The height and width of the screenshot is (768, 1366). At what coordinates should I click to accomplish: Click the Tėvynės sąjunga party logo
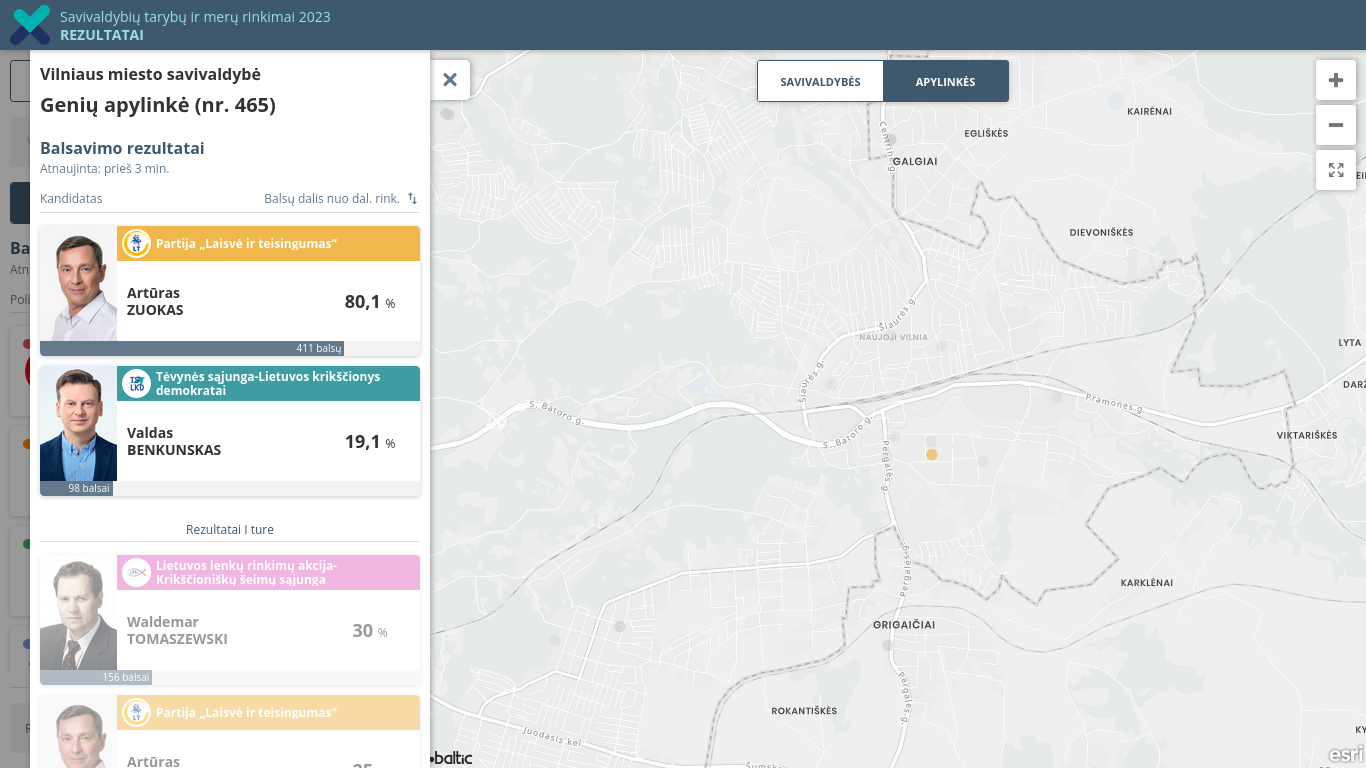click(x=137, y=384)
